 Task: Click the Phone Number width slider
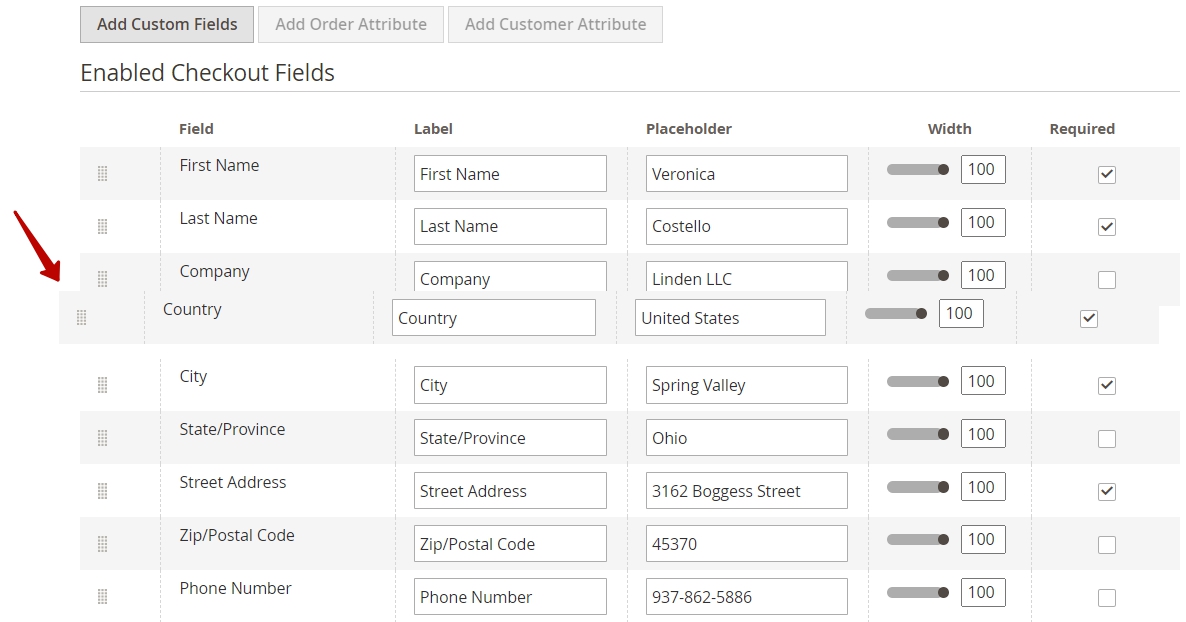pyautogui.click(x=917, y=592)
